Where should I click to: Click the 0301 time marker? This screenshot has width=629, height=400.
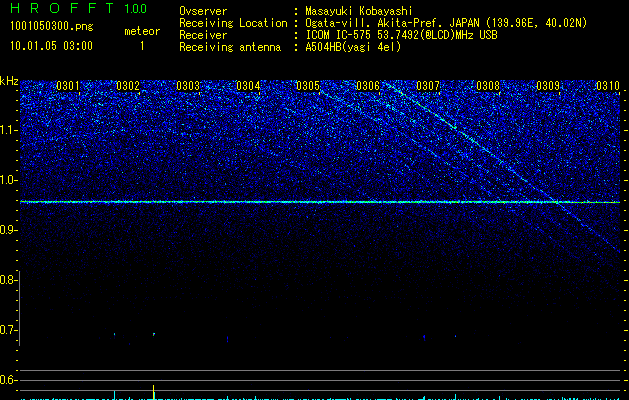pyautogui.click(x=68, y=86)
